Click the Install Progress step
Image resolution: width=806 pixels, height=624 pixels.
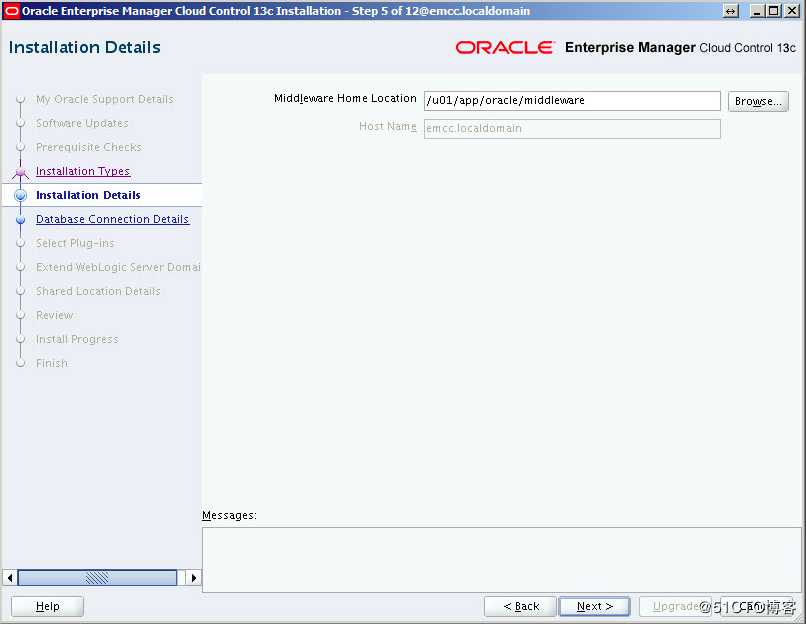(77, 339)
